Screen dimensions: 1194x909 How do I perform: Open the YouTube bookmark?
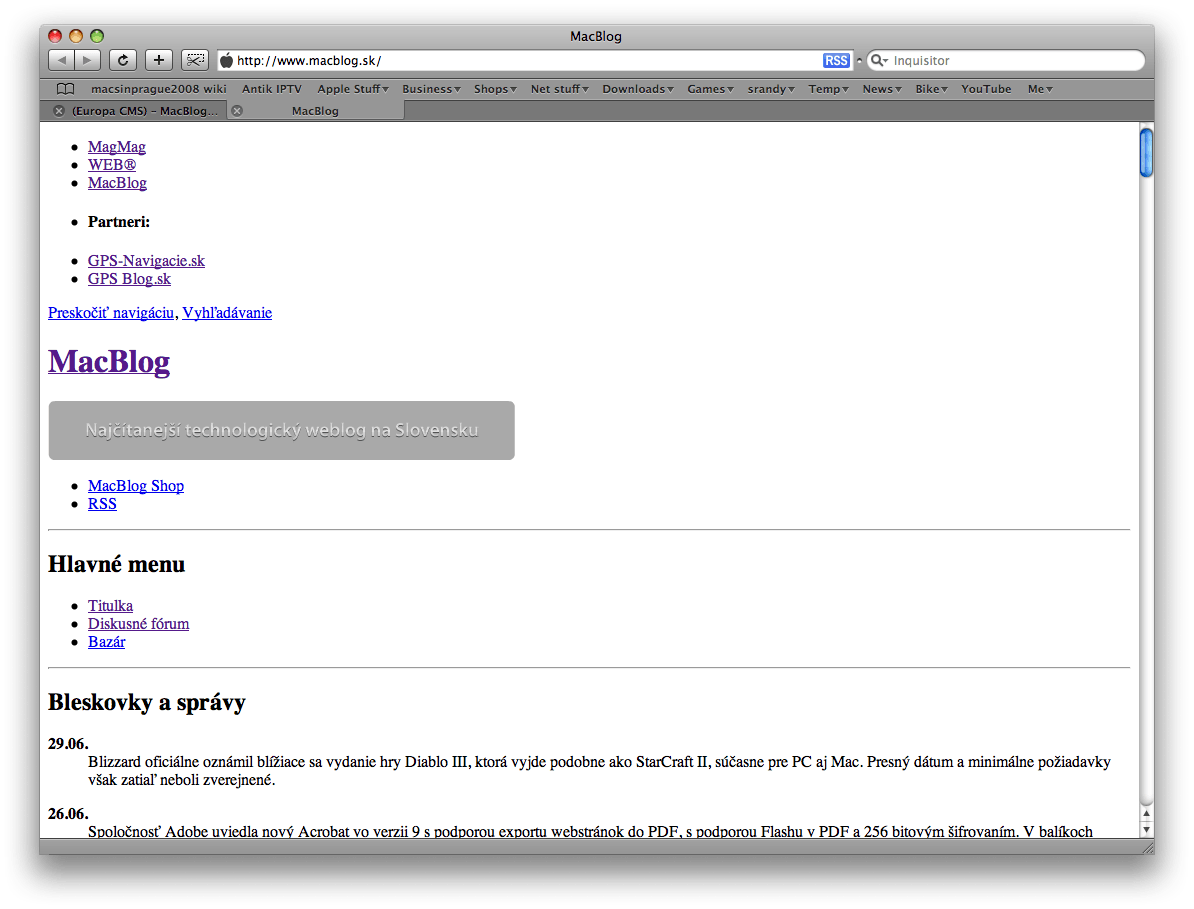[986, 89]
